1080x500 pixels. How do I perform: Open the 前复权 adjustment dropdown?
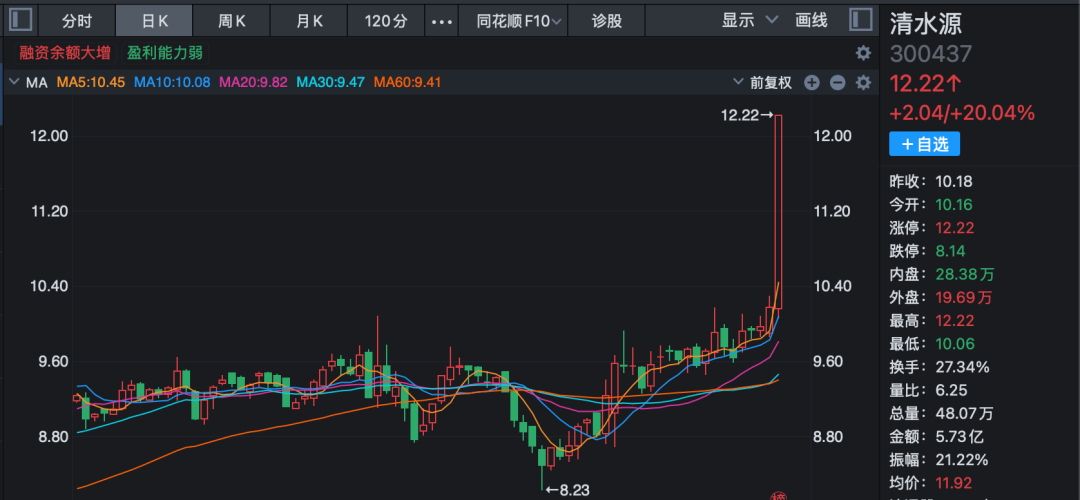pyautogui.click(x=765, y=82)
